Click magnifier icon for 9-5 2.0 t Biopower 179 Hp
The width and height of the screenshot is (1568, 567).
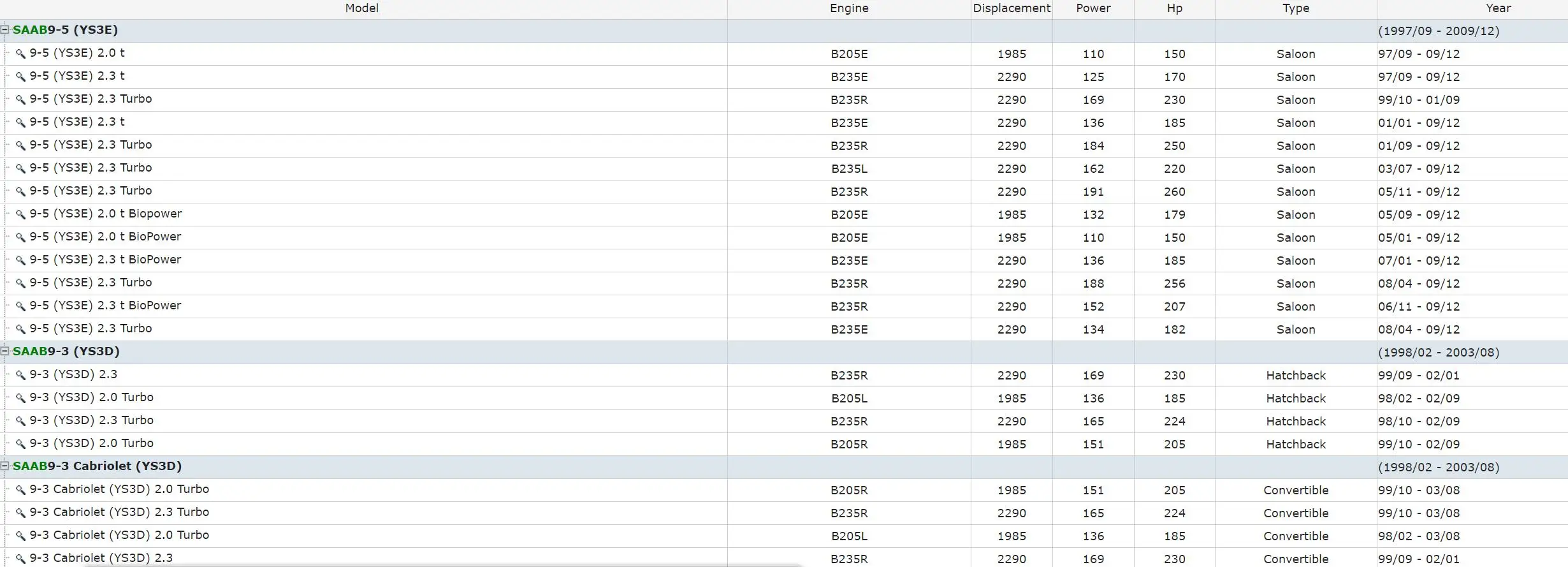tap(20, 214)
